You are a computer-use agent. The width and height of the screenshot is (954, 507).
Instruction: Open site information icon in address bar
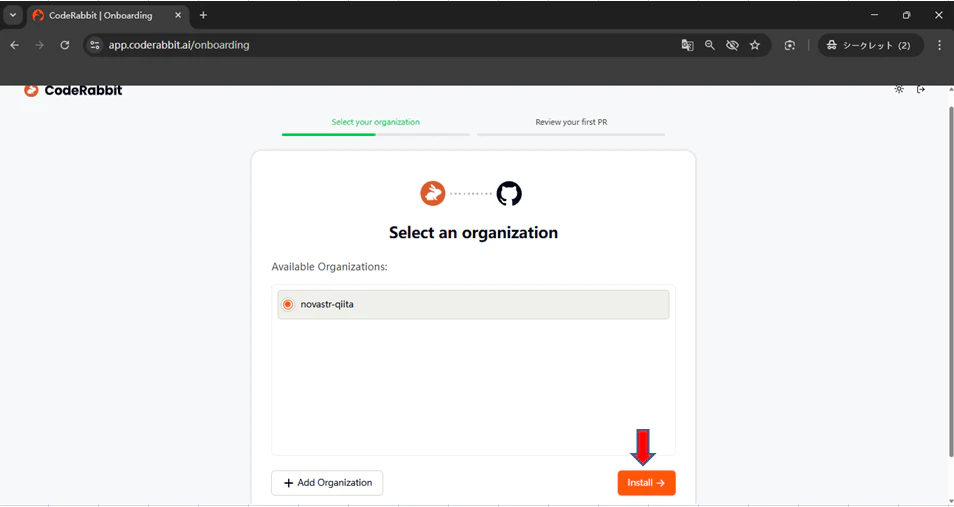tap(94, 45)
